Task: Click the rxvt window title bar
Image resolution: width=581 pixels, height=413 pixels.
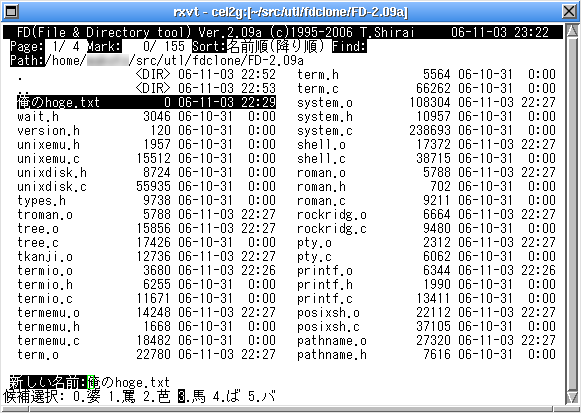Action: coord(290,11)
